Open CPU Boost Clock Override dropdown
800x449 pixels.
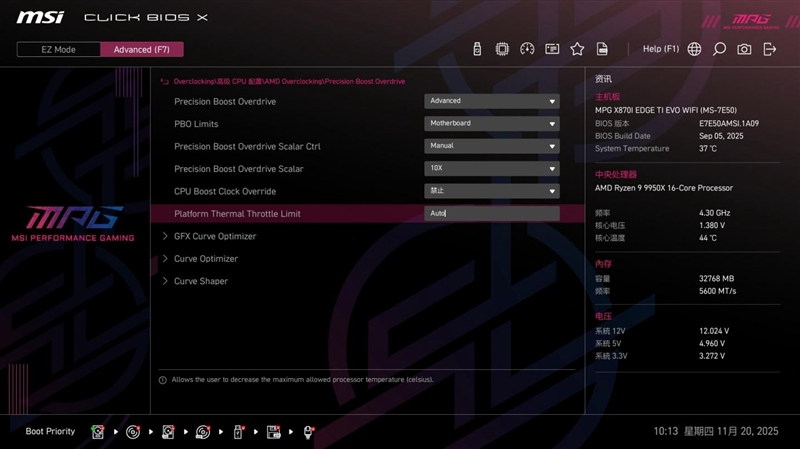tap(492, 191)
